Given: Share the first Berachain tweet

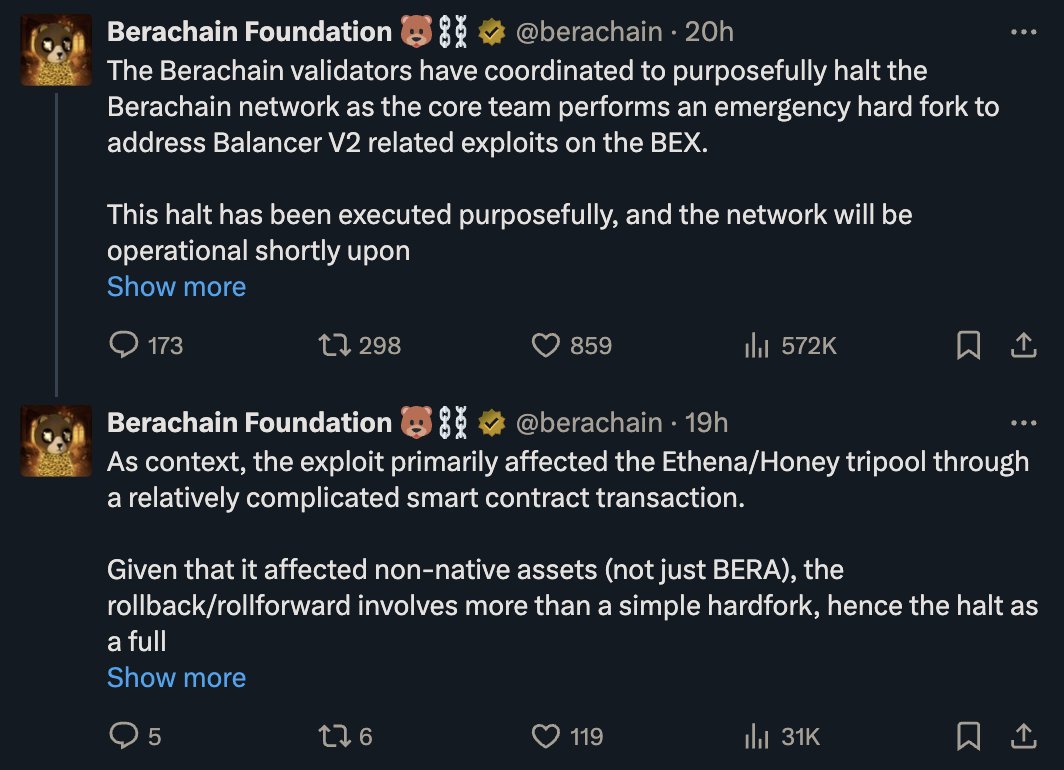Looking at the screenshot, I should [1022, 346].
